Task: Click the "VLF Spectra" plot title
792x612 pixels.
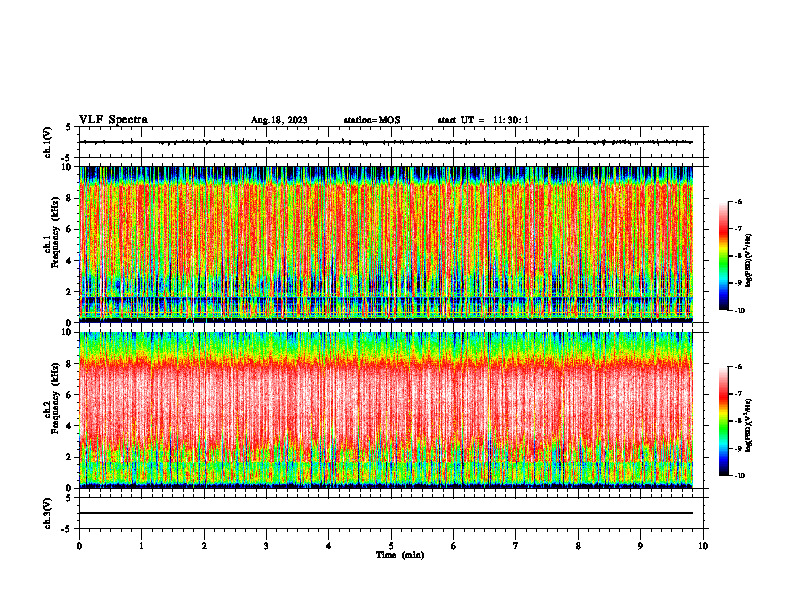Action: coord(113,120)
